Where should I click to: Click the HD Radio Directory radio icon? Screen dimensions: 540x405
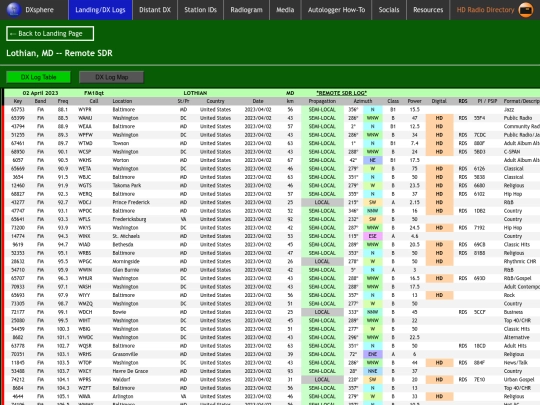pyautogui.click(x=526, y=10)
